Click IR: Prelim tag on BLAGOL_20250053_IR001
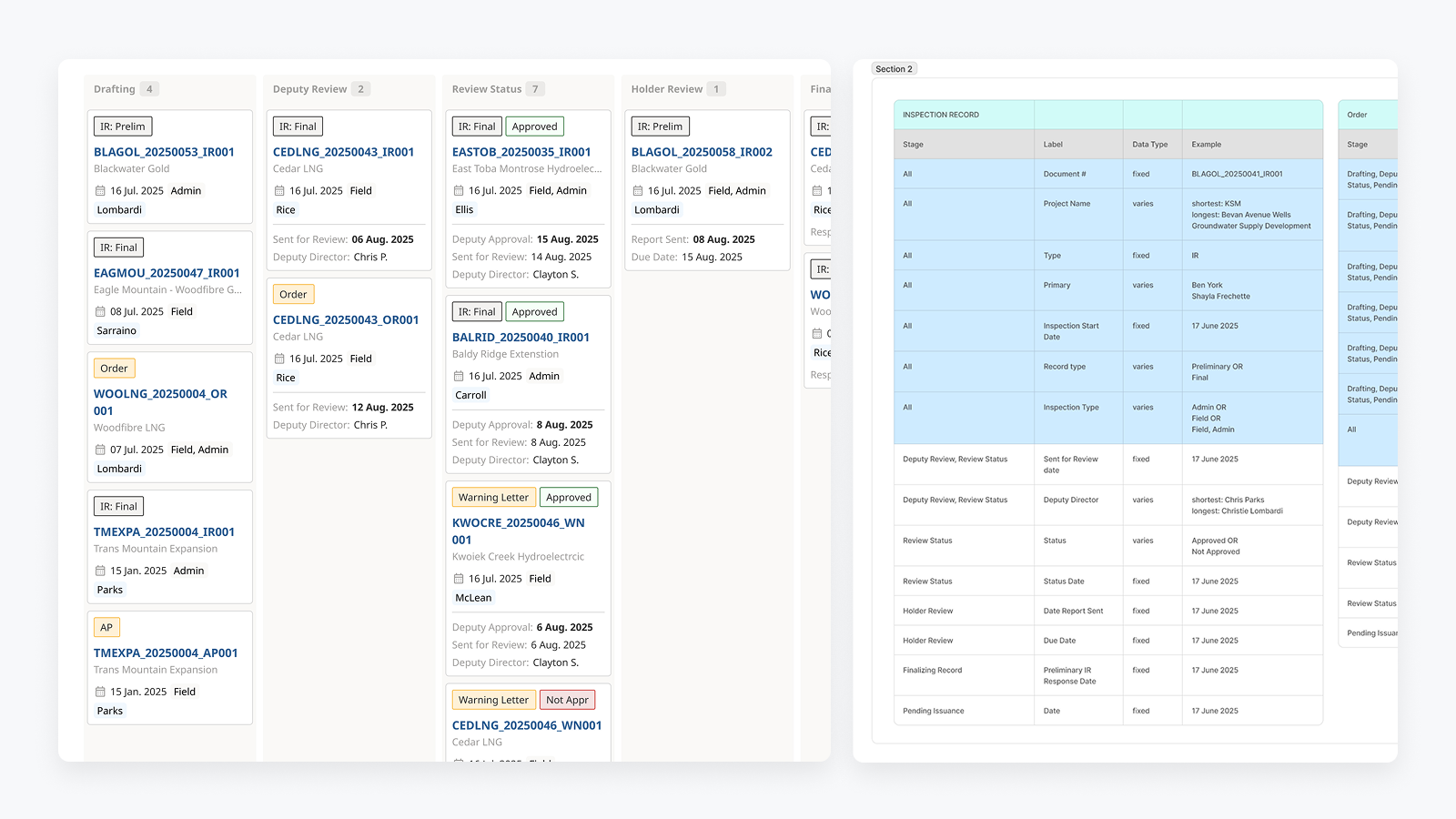 [123, 126]
